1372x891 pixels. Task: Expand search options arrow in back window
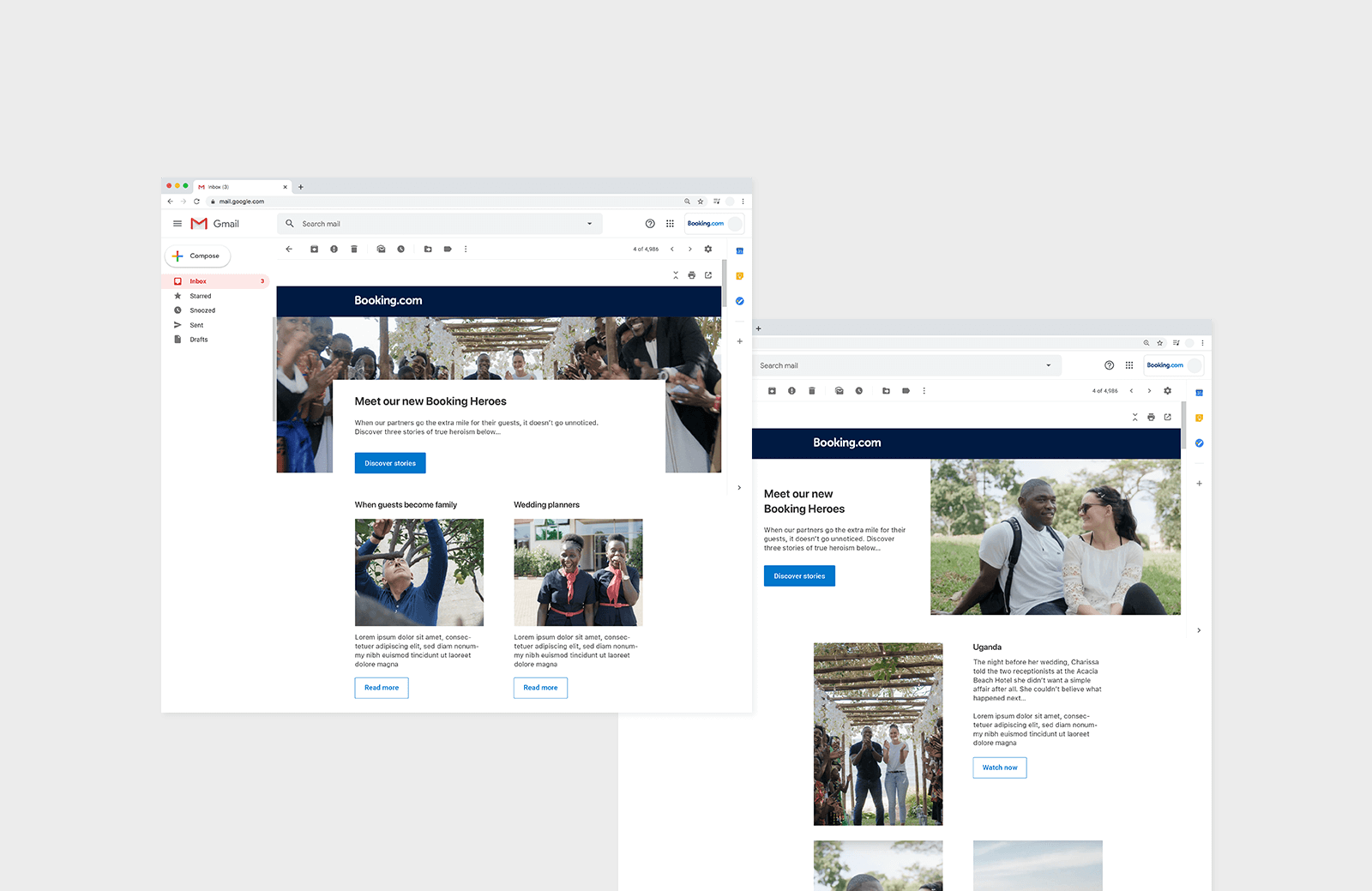pyautogui.click(x=1048, y=365)
